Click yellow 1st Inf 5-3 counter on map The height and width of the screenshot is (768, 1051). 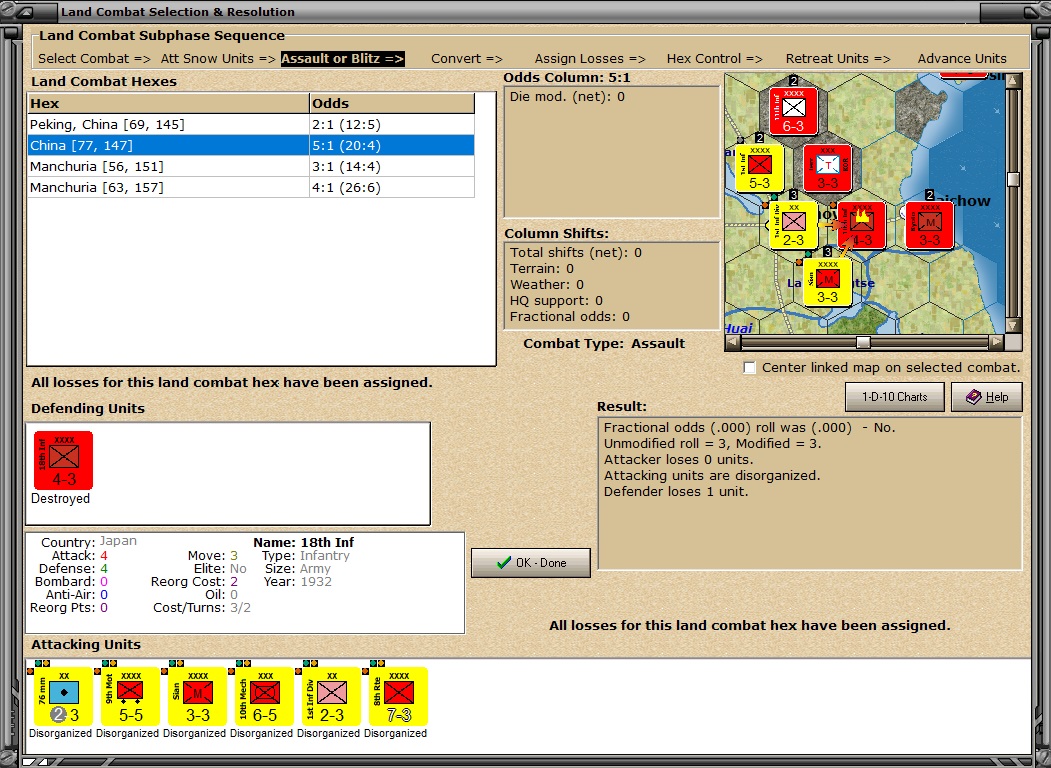759,168
